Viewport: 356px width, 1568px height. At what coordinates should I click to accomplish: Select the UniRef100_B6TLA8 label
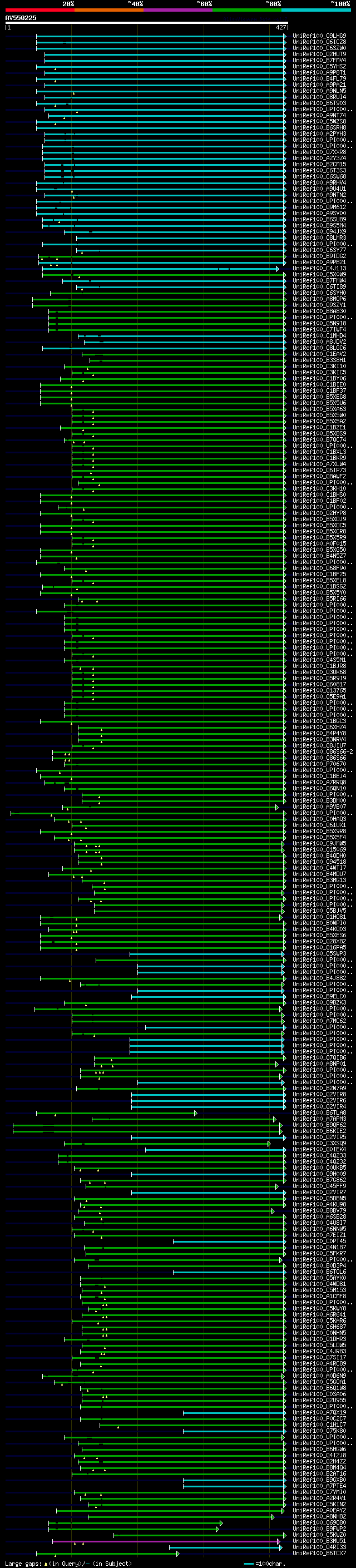click(x=319, y=1112)
